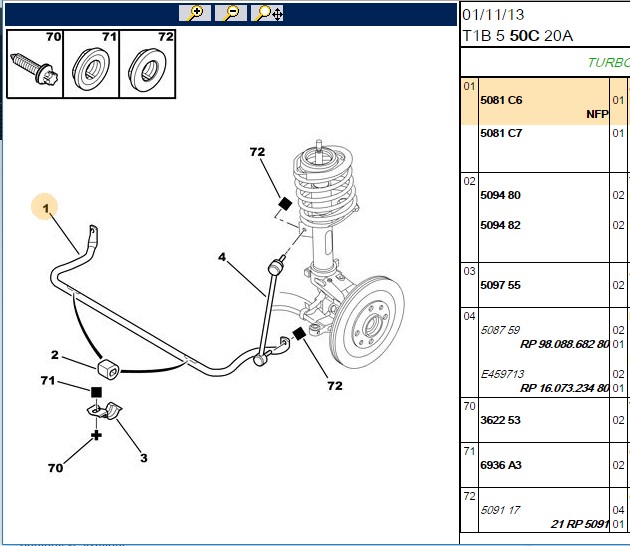Click row index 72 in parts table
This screenshot has height=546, width=630.
[469, 496]
